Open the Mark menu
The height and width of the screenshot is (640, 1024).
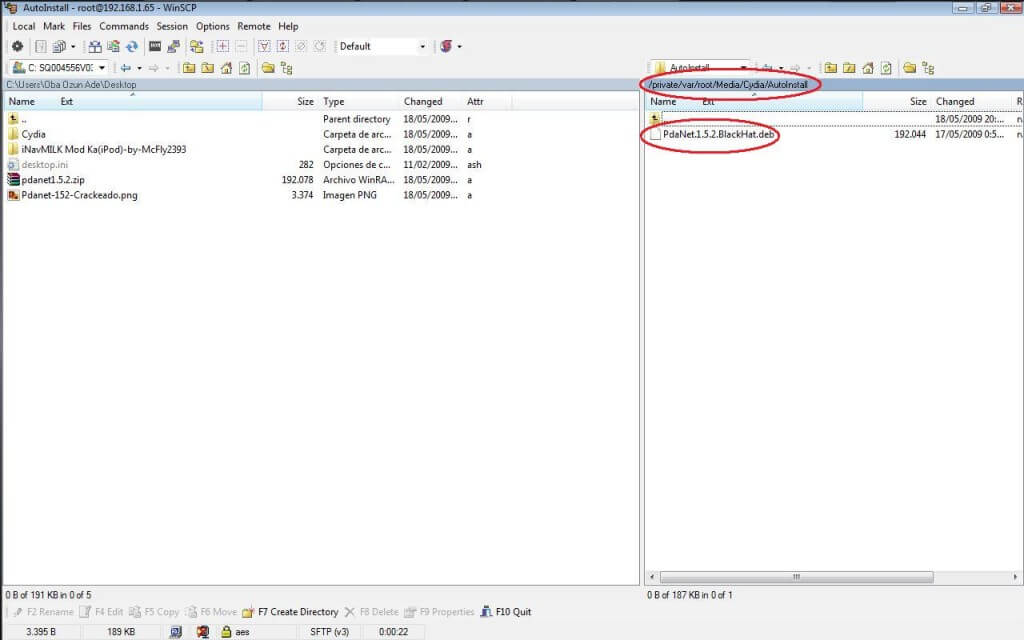54,26
